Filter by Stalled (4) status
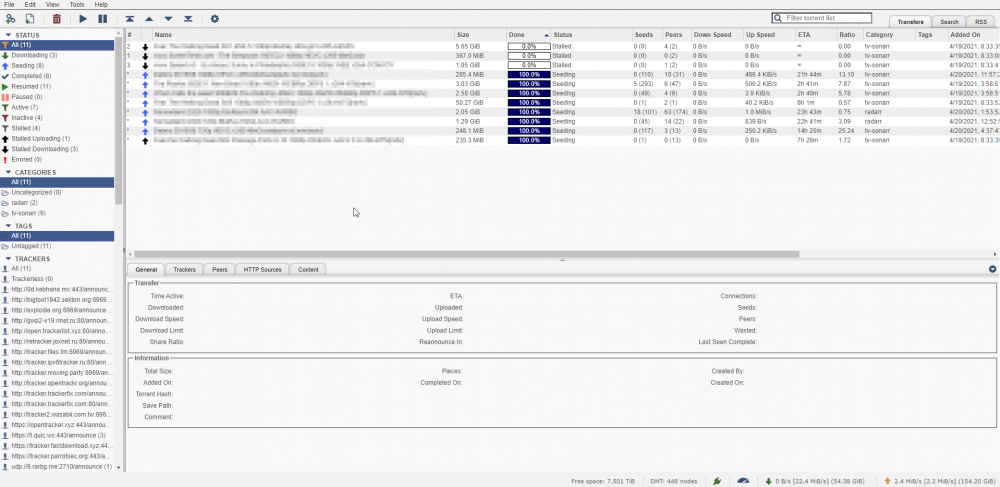1000x487 pixels. 26,128
